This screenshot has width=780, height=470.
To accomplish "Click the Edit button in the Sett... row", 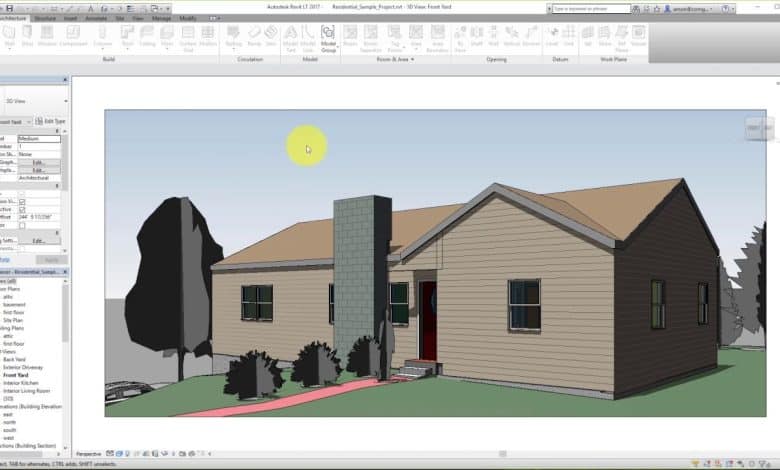I will coord(39,241).
